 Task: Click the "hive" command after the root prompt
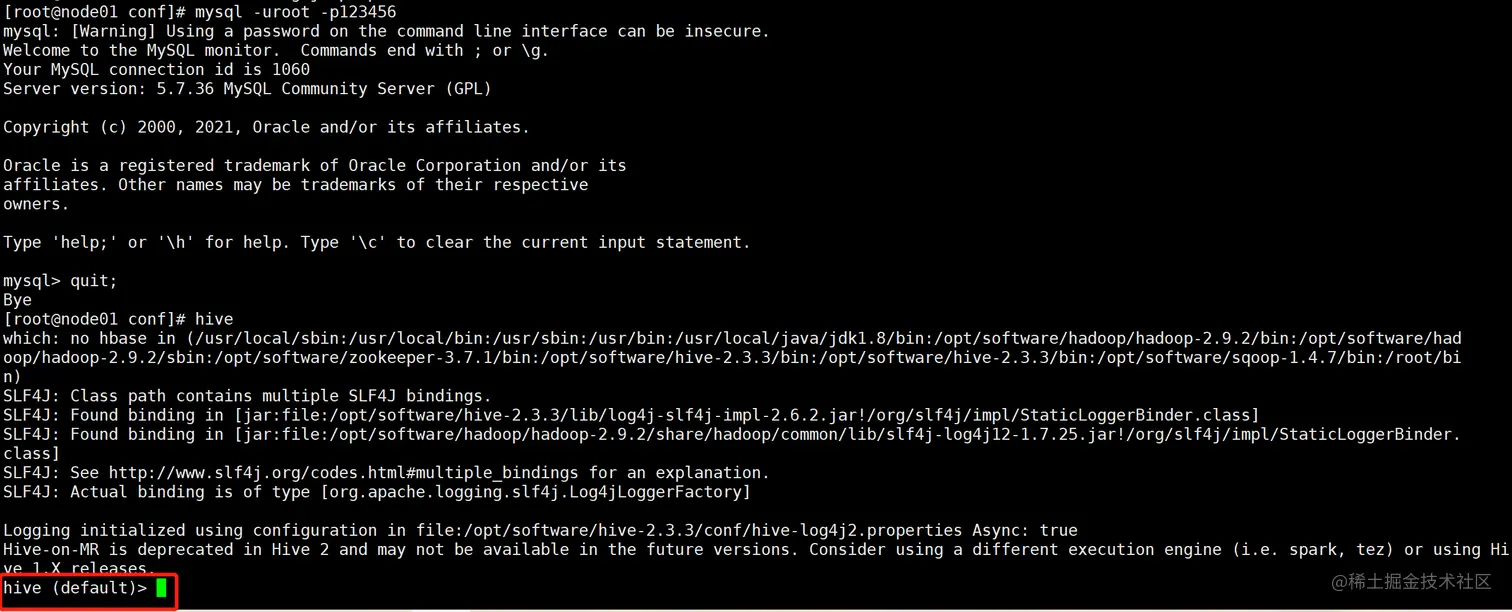[214, 319]
